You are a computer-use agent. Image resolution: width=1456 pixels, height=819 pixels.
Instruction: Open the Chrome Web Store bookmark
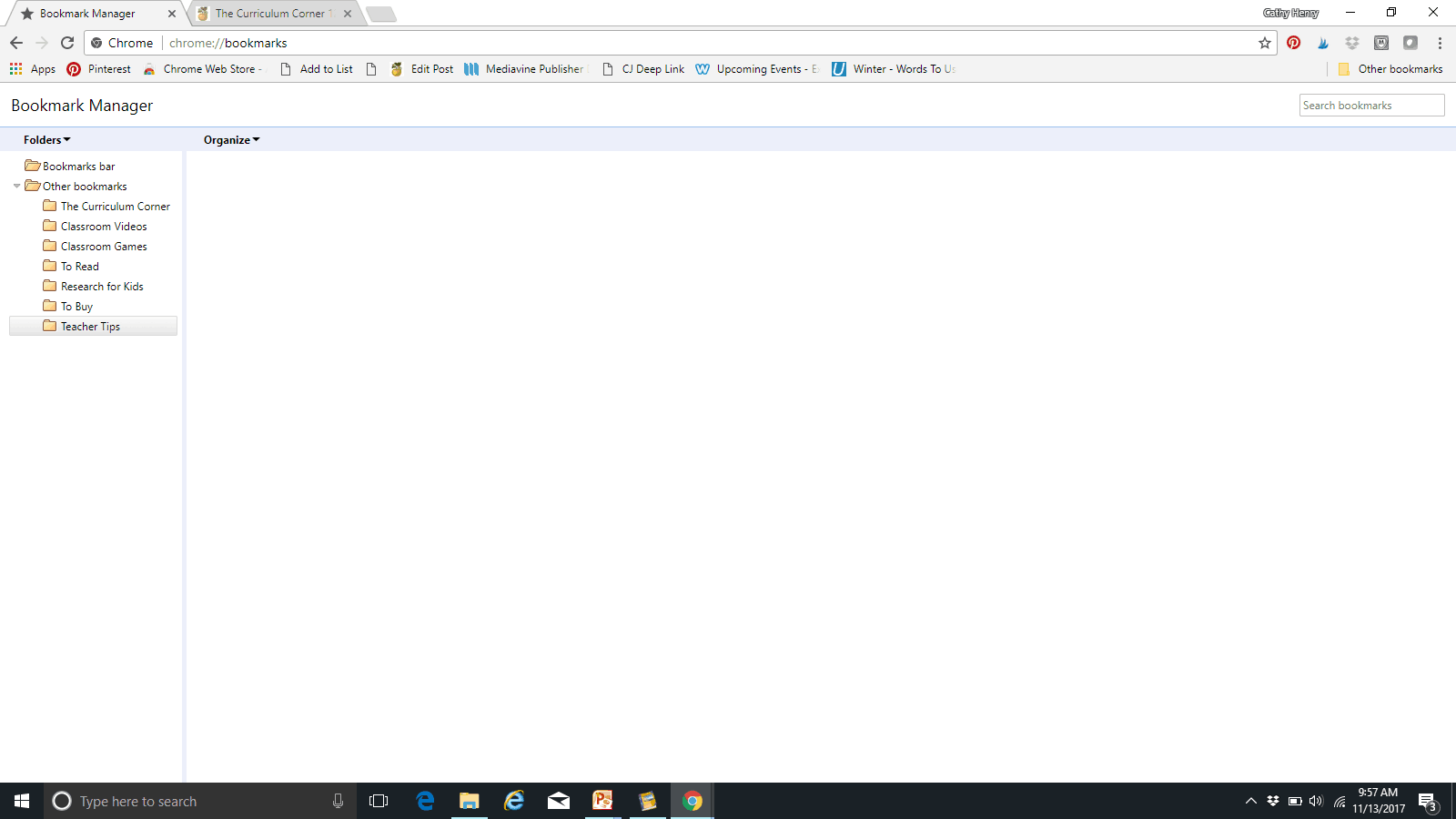click(x=202, y=69)
